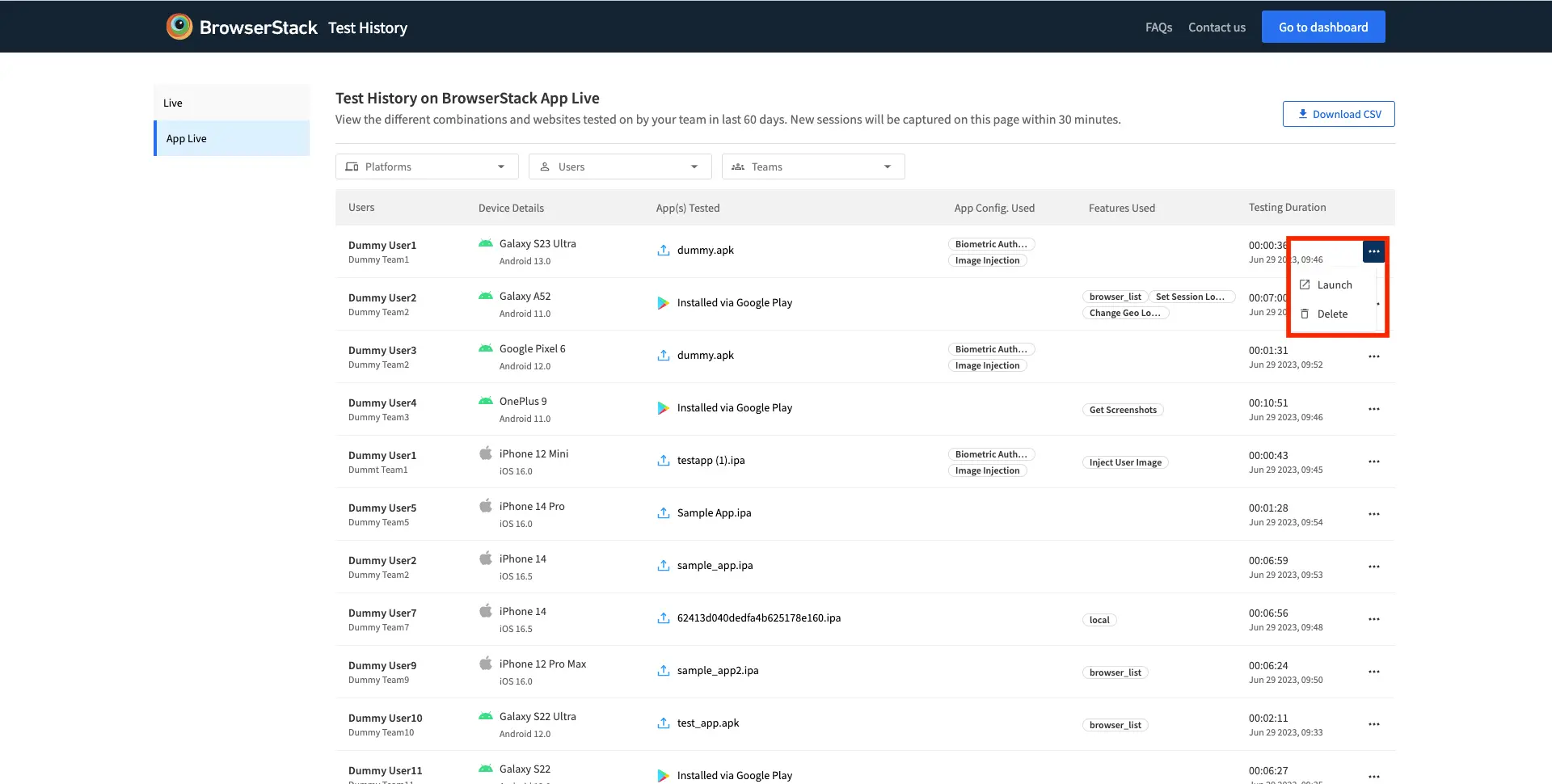Select Launch from the context menu
This screenshot has height=784, width=1552.
tap(1334, 285)
